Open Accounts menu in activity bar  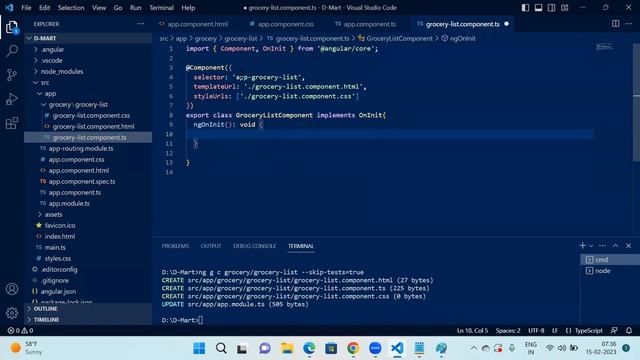pos(12,289)
